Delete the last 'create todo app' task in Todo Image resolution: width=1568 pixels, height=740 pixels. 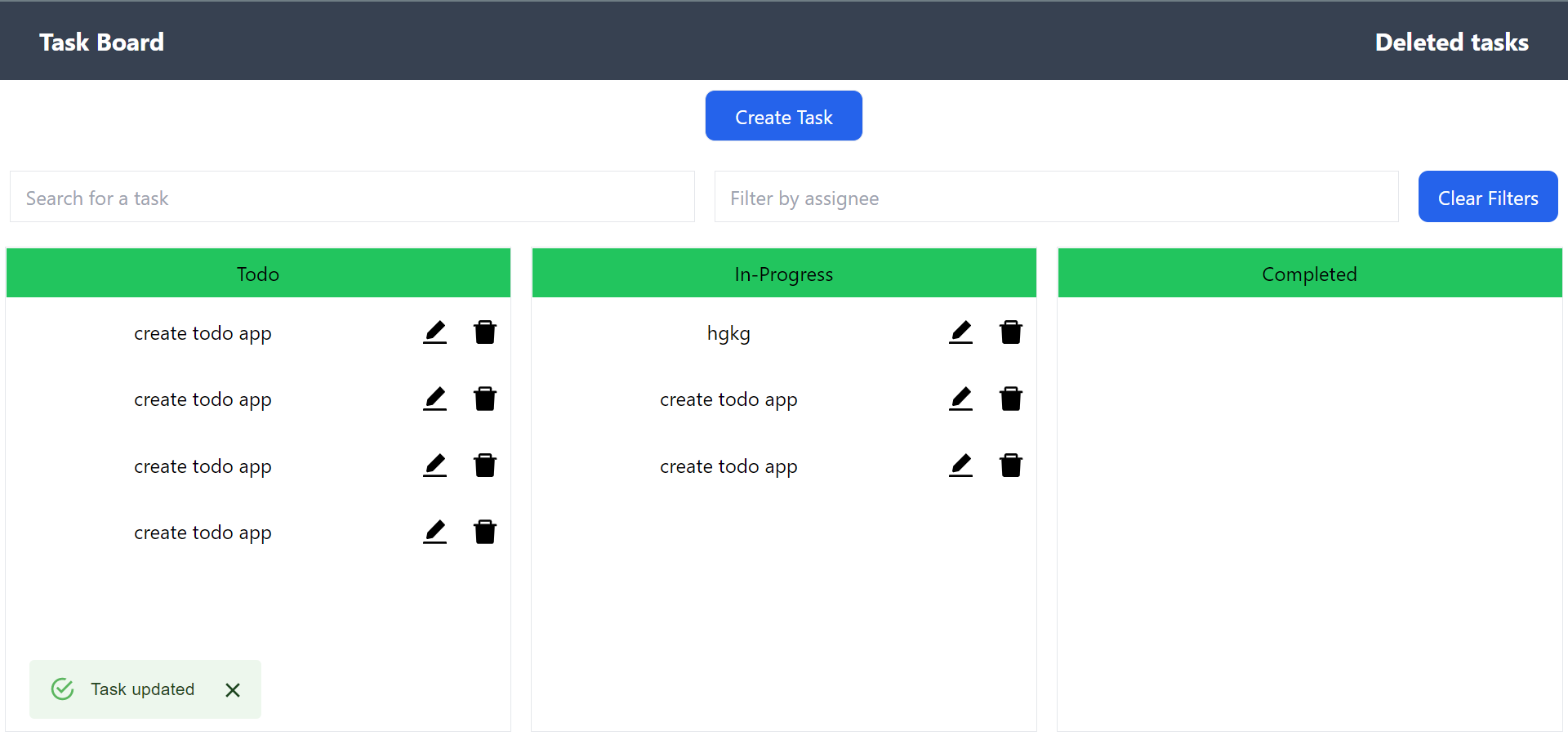tap(484, 532)
